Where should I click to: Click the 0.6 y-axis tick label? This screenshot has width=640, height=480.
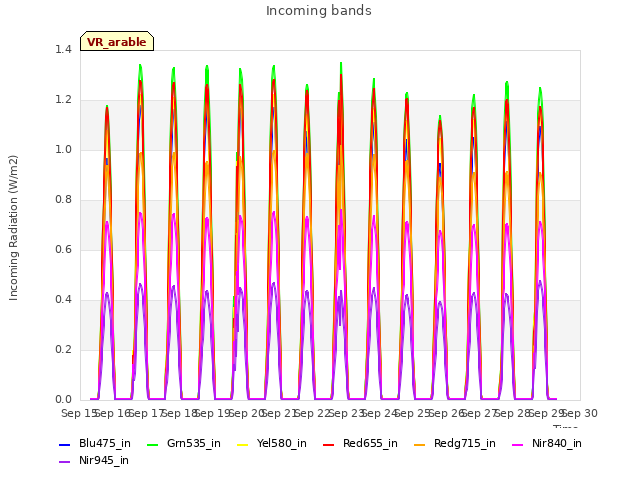(x=63, y=249)
